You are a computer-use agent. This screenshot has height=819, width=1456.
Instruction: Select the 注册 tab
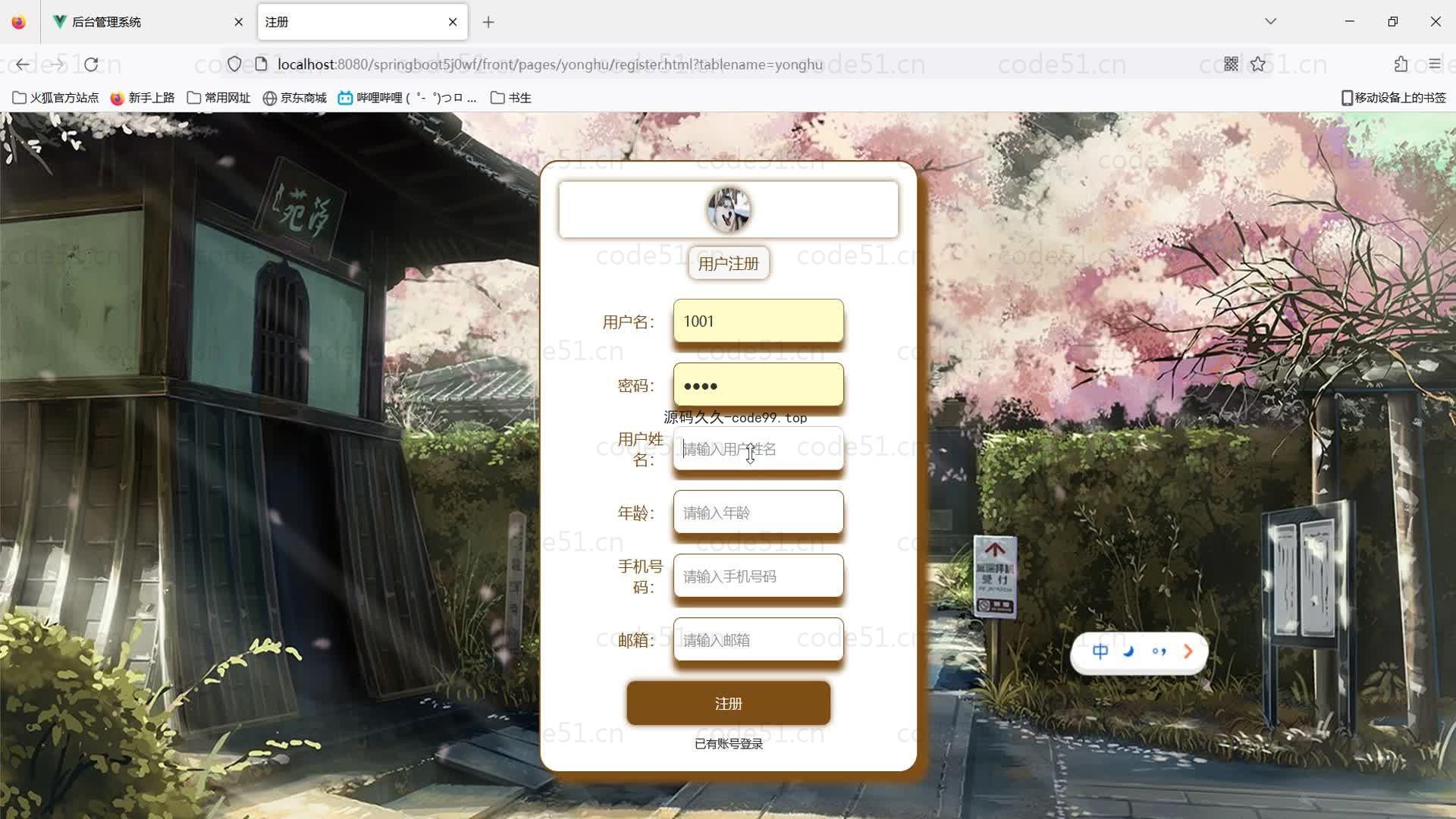tap(362, 22)
